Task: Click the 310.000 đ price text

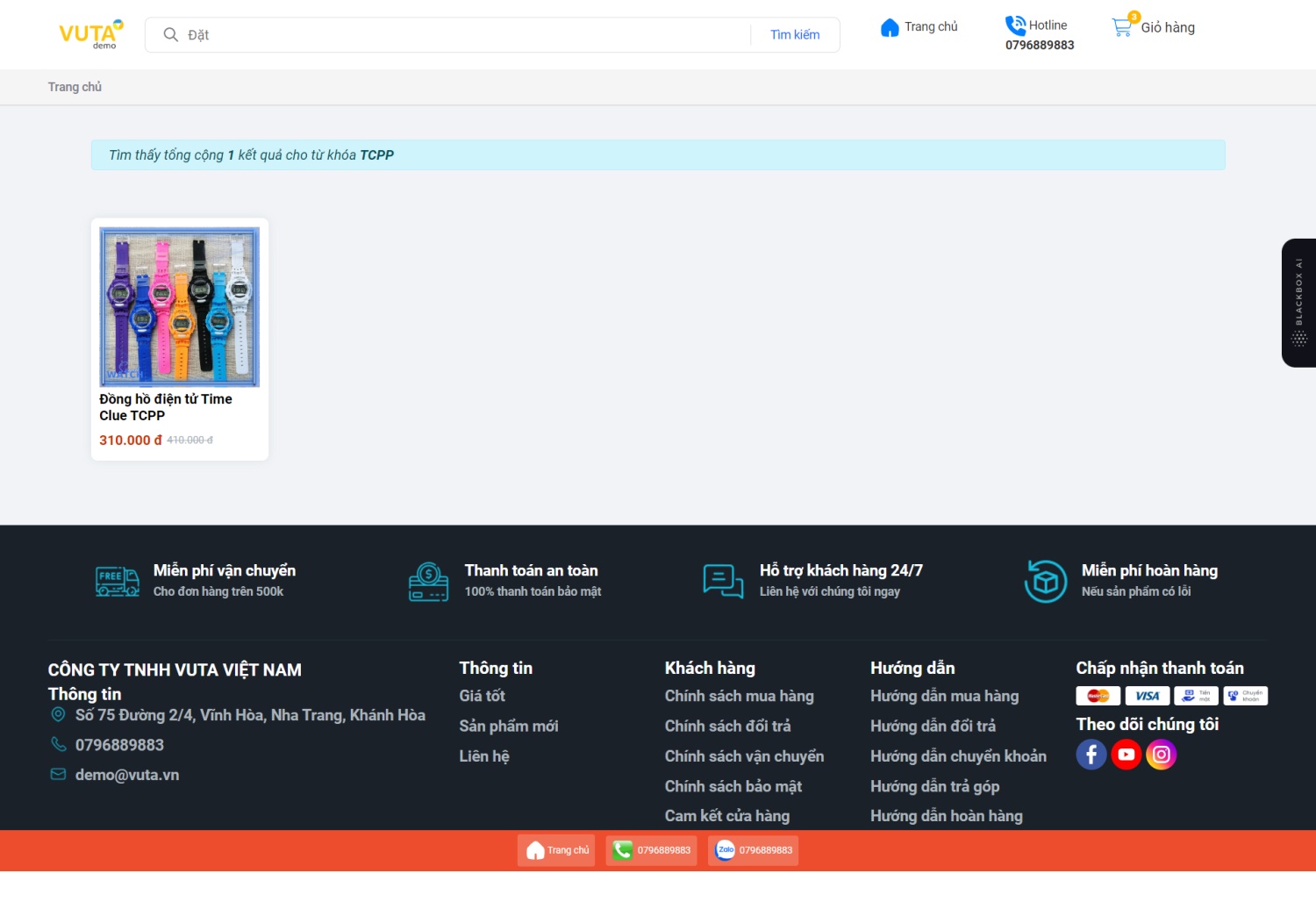Action: coord(131,440)
